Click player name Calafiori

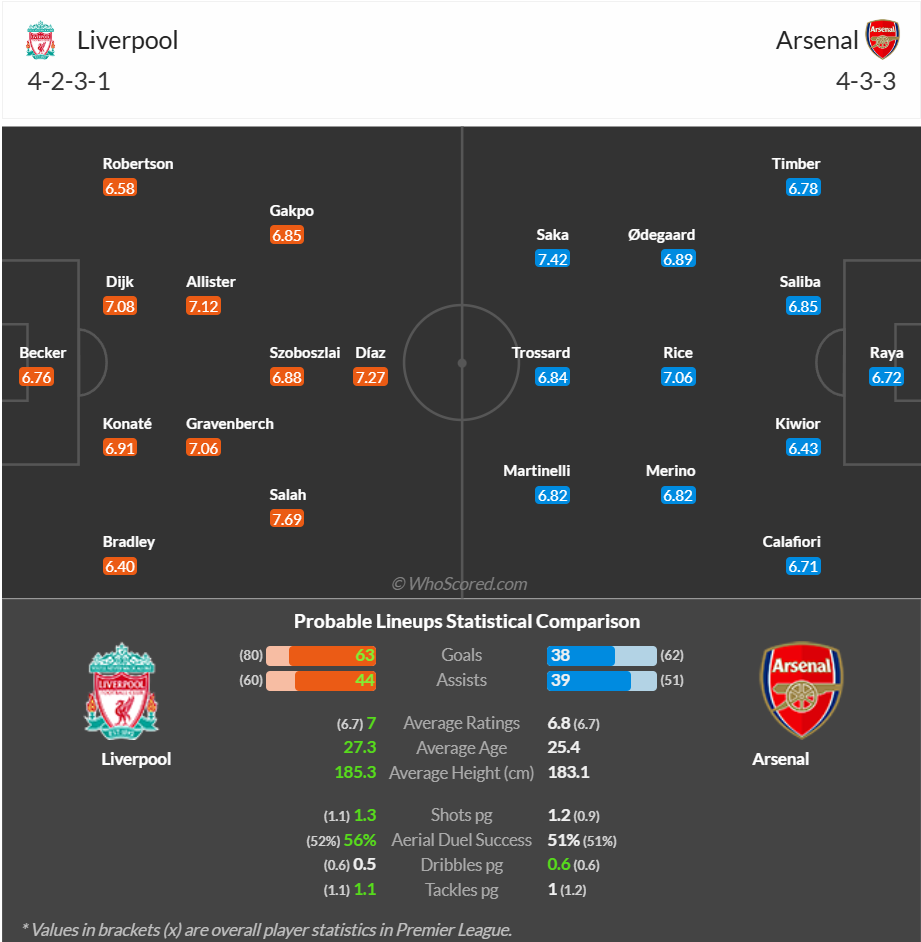click(x=791, y=542)
